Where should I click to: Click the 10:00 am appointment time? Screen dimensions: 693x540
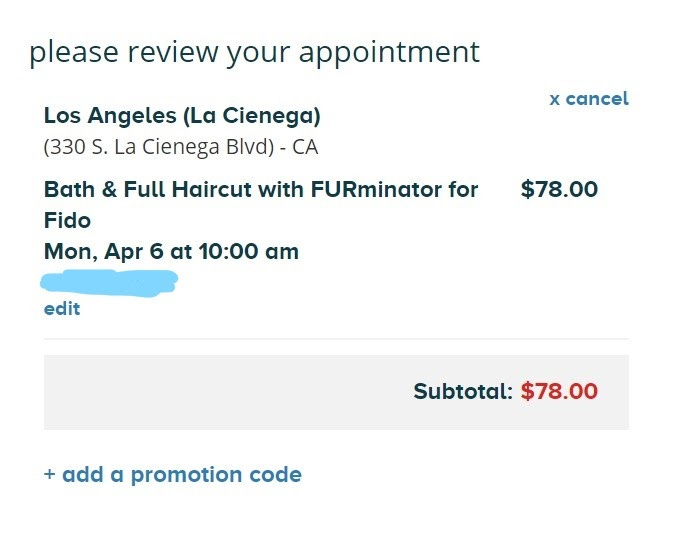click(x=249, y=251)
